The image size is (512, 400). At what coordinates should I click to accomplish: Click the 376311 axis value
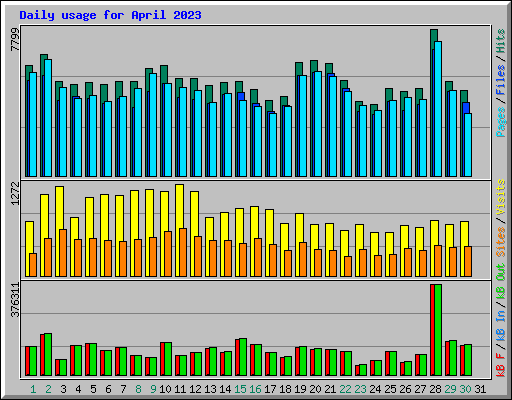click(15, 300)
